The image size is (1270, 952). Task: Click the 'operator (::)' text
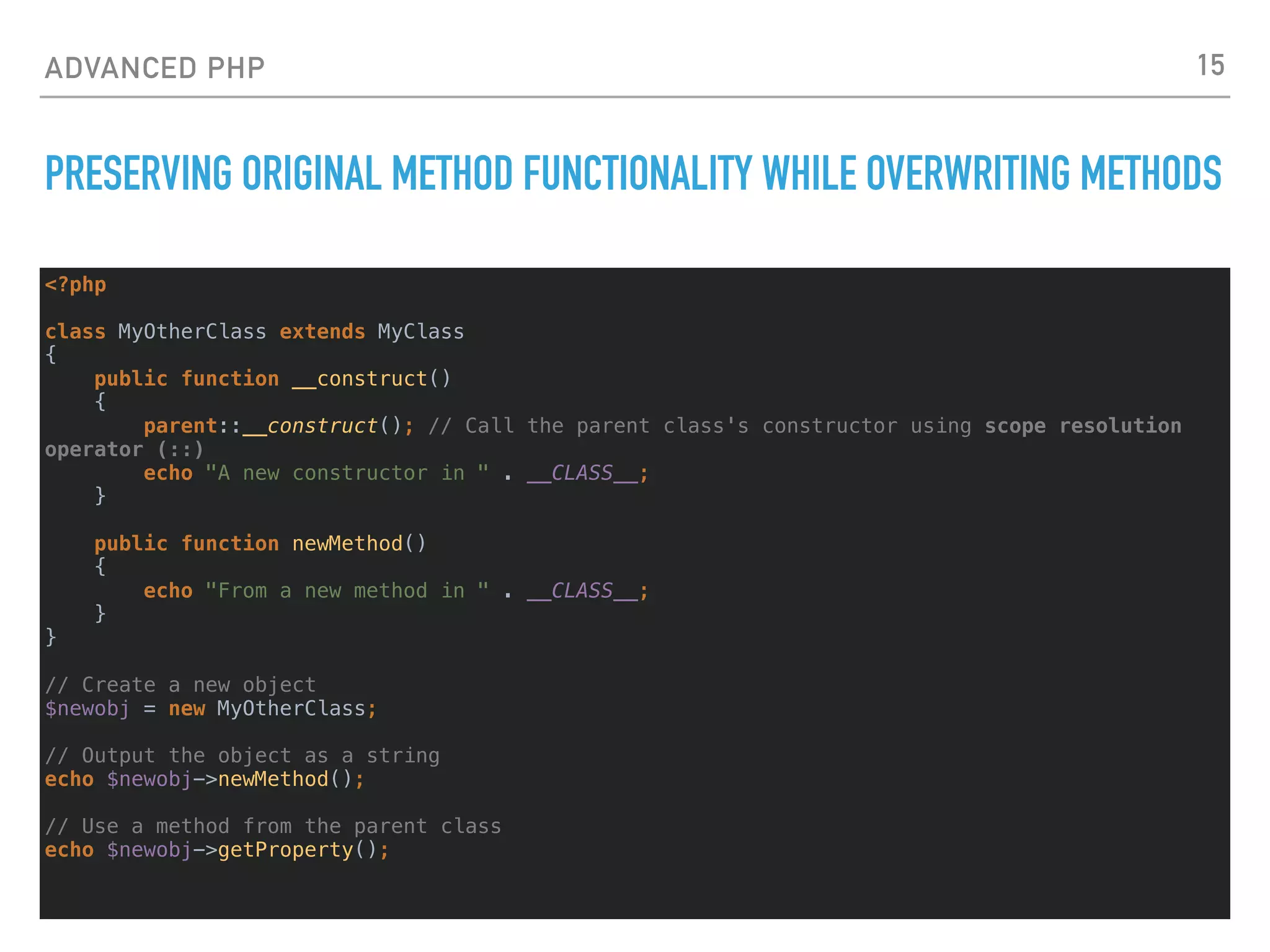click(124, 449)
